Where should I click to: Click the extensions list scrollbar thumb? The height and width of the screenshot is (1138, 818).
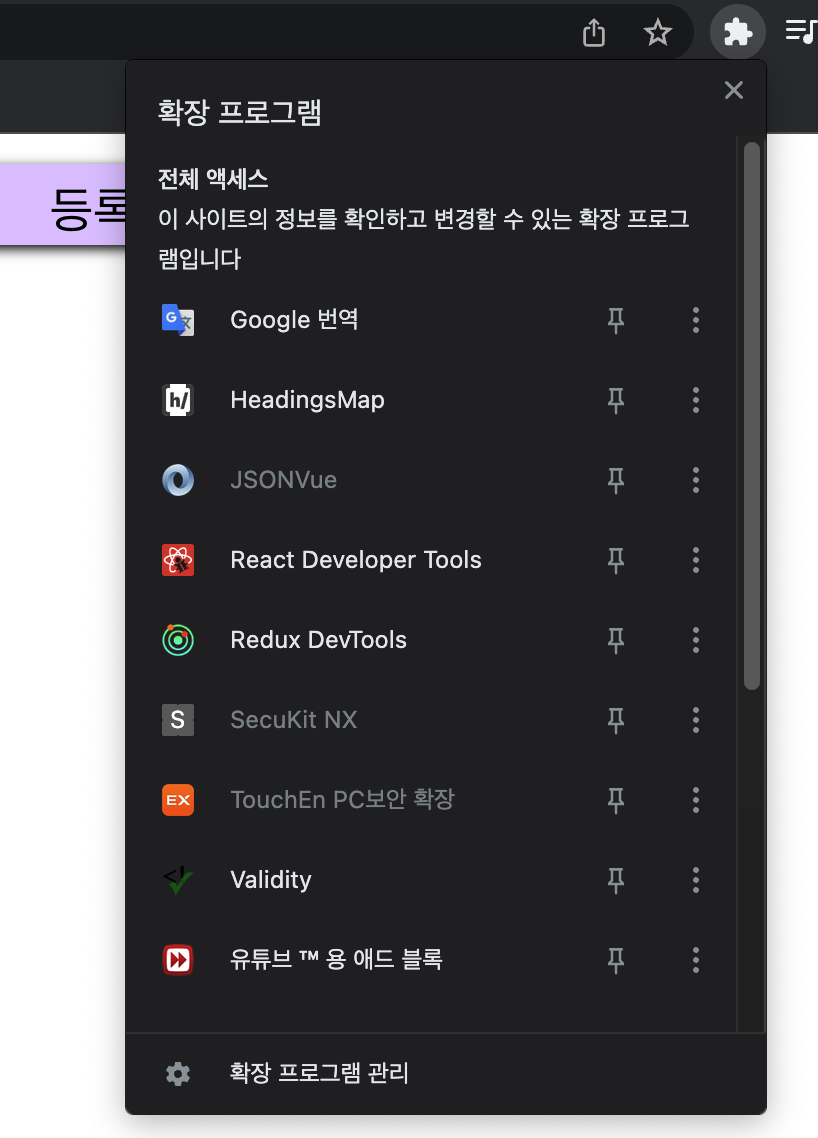[751, 415]
